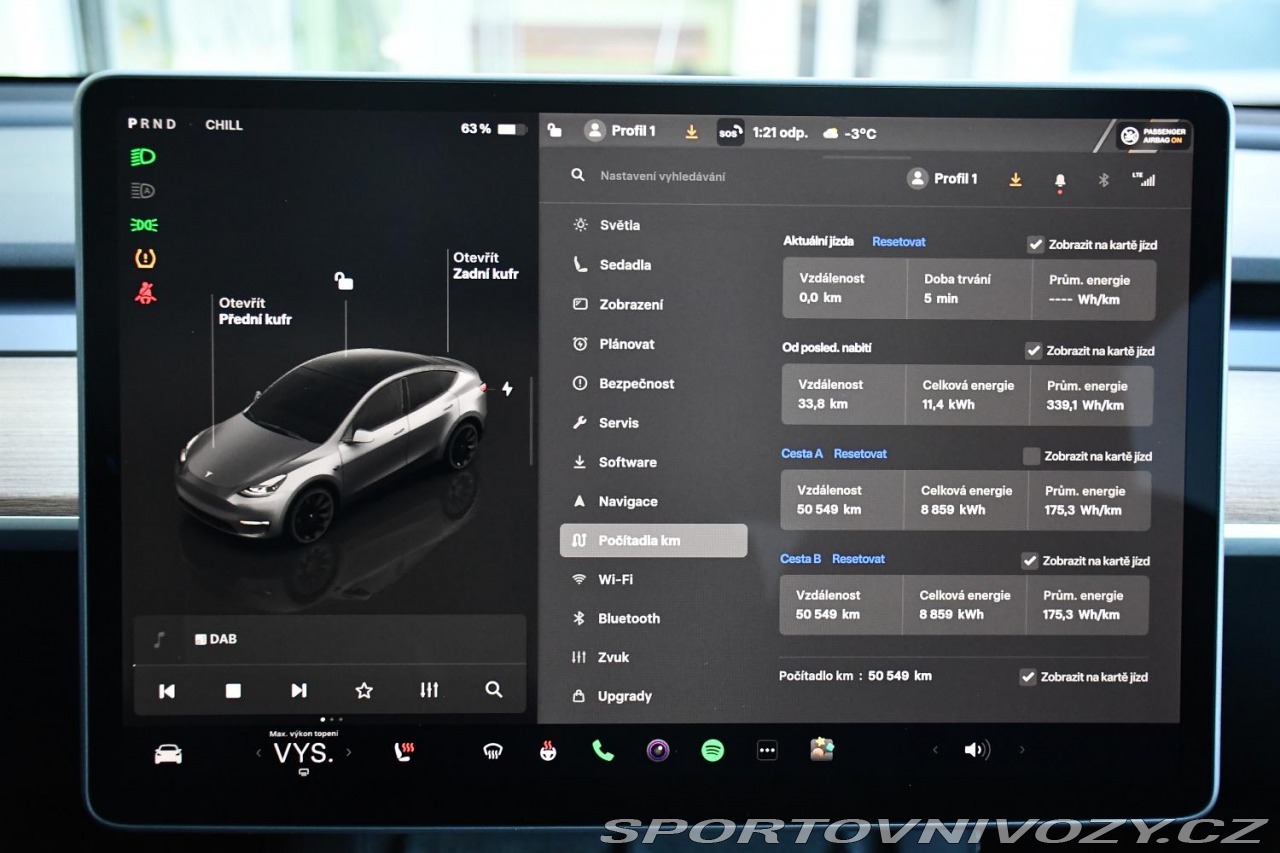The height and width of the screenshot is (853, 1280).
Task: Open car controls via car icon
Action: 168,754
